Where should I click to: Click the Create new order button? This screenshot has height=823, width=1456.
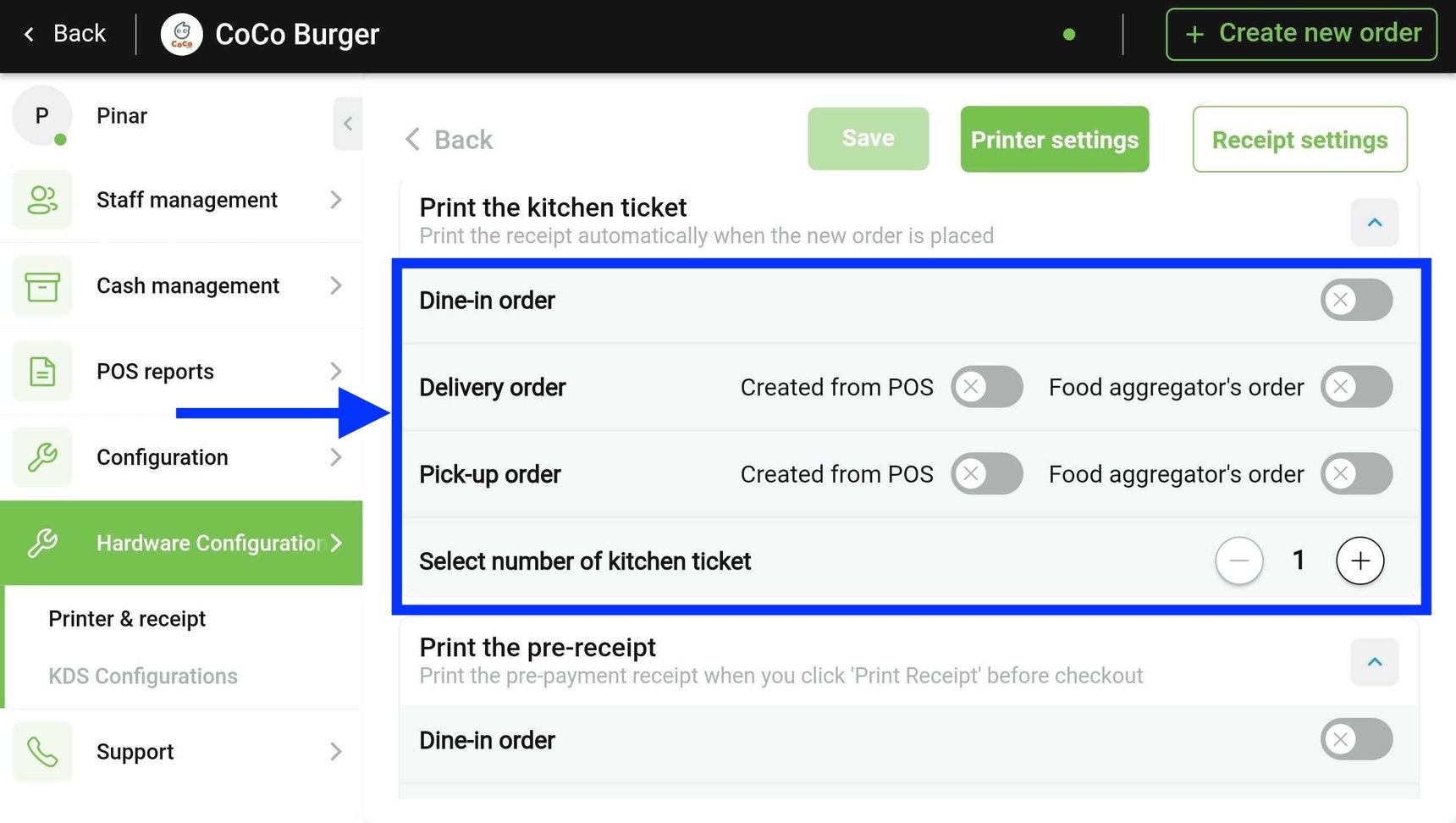tap(1300, 34)
